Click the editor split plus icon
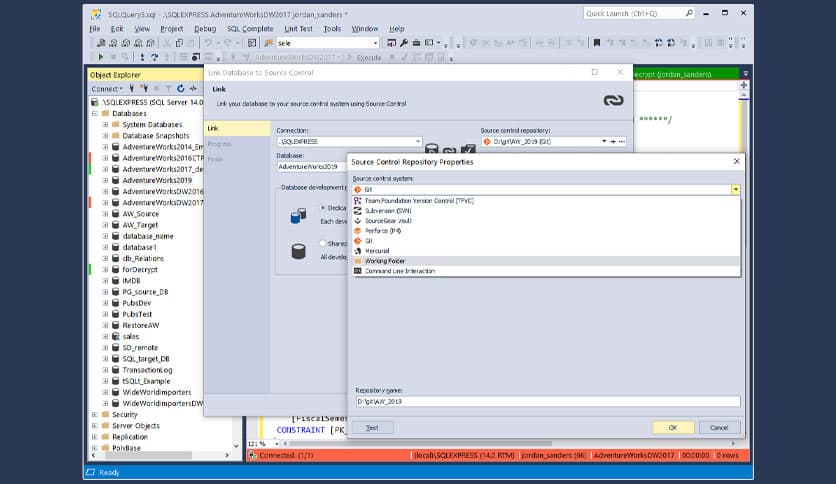Screen dimensions: 836x484 744,85
